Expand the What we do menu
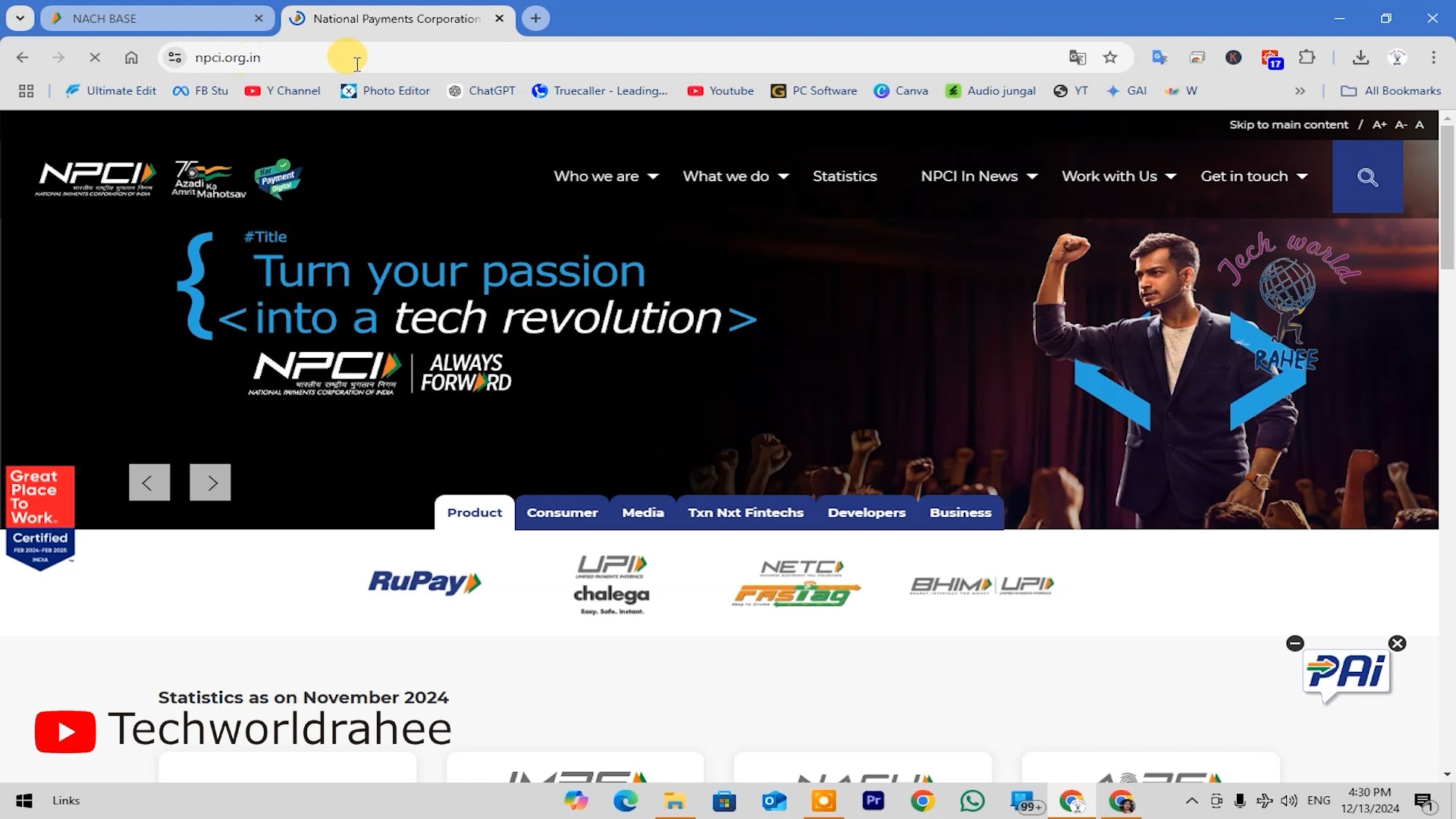The height and width of the screenshot is (819, 1456). point(736,177)
